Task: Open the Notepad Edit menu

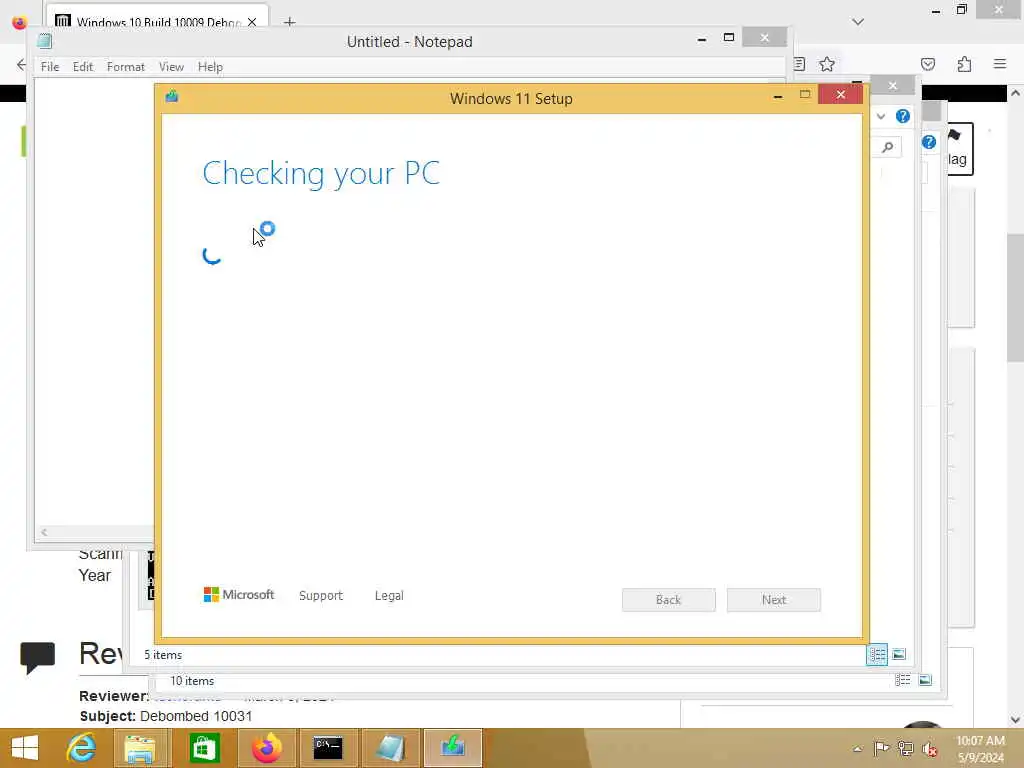Action: click(83, 67)
